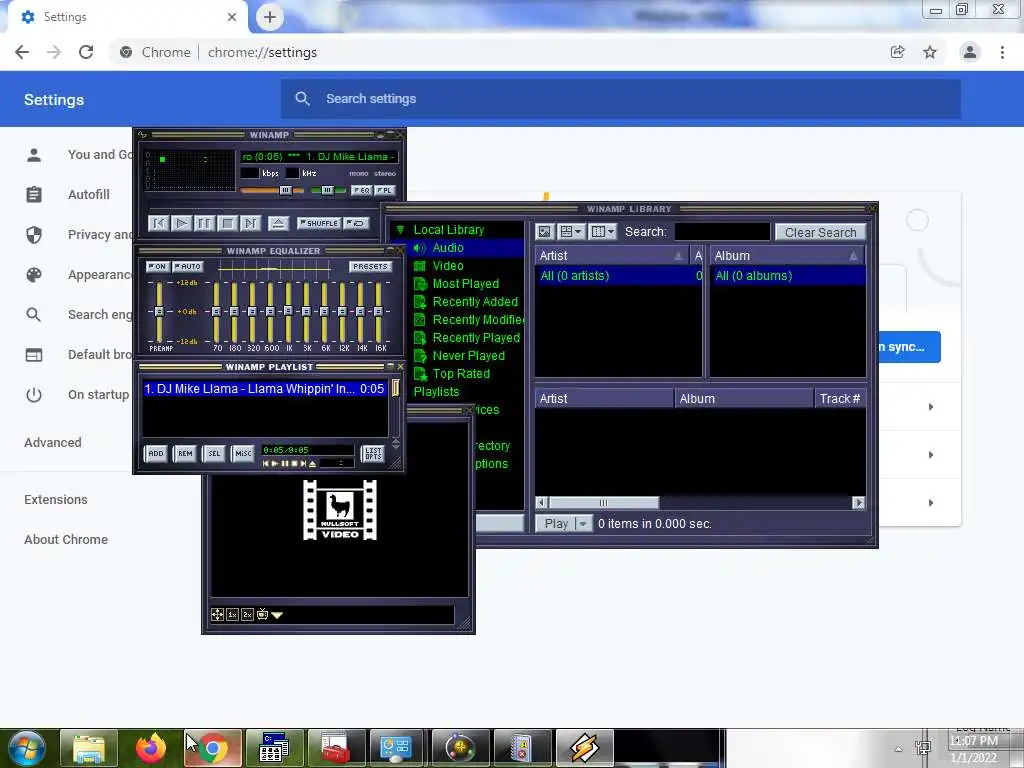Open Most Played library view
This screenshot has height=768, width=1024.
point(465,283)
